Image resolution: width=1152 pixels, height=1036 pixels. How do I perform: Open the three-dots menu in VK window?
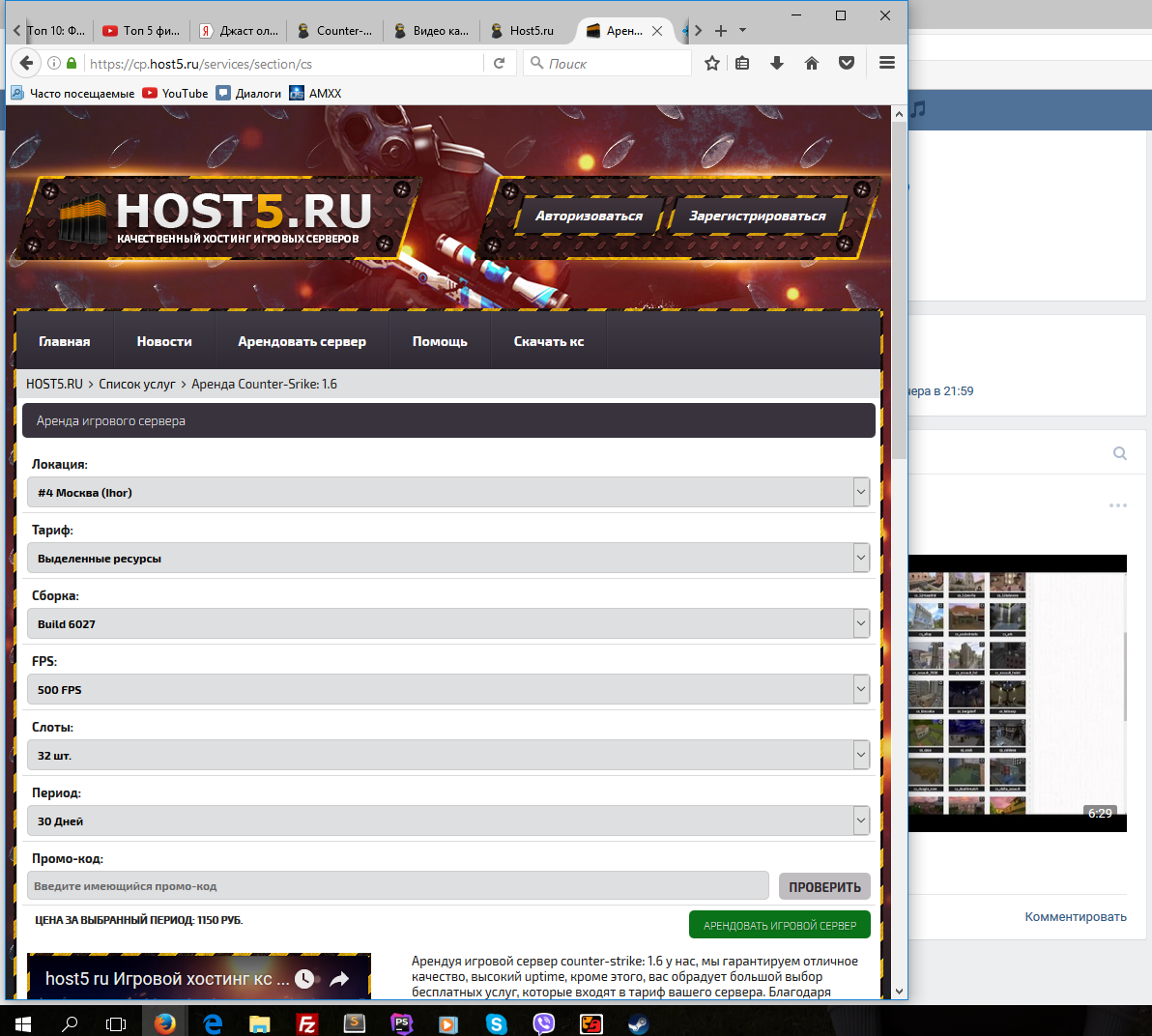click(x=1117, y=505)
